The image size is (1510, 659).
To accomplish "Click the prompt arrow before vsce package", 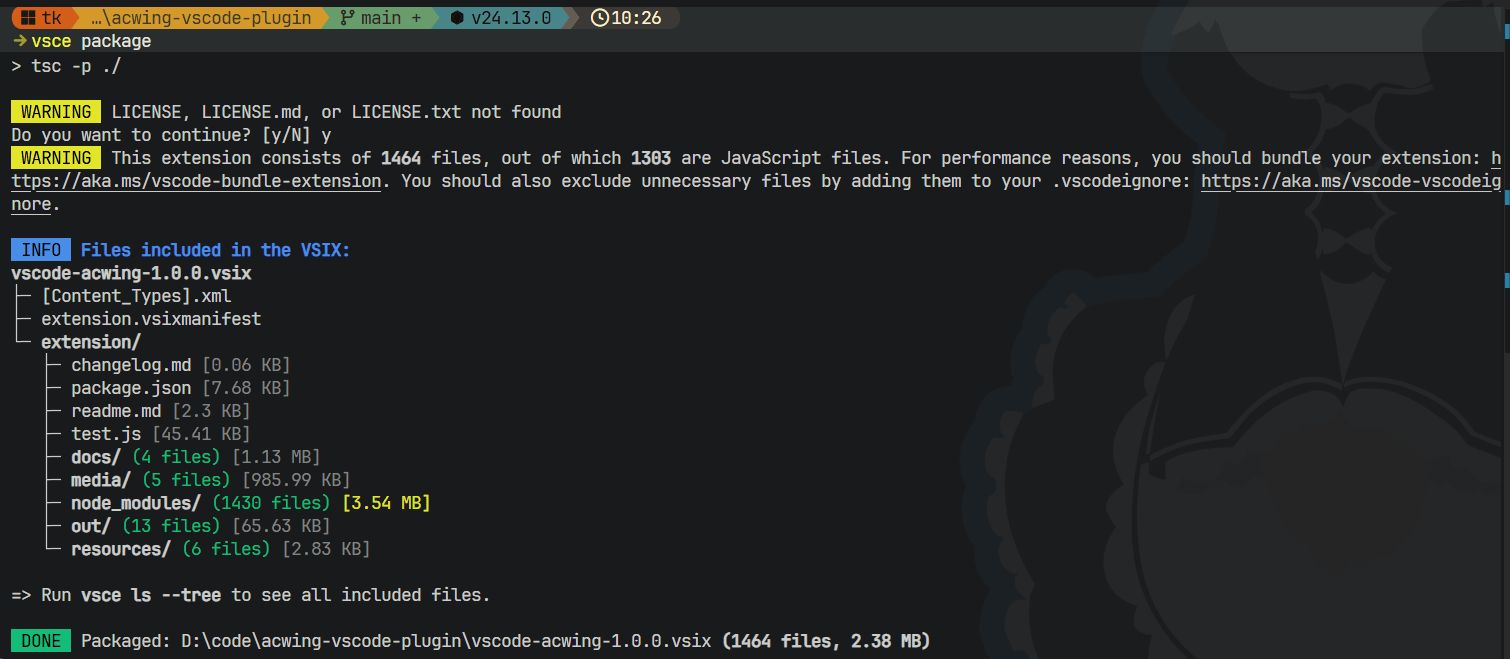I will 19,41.
